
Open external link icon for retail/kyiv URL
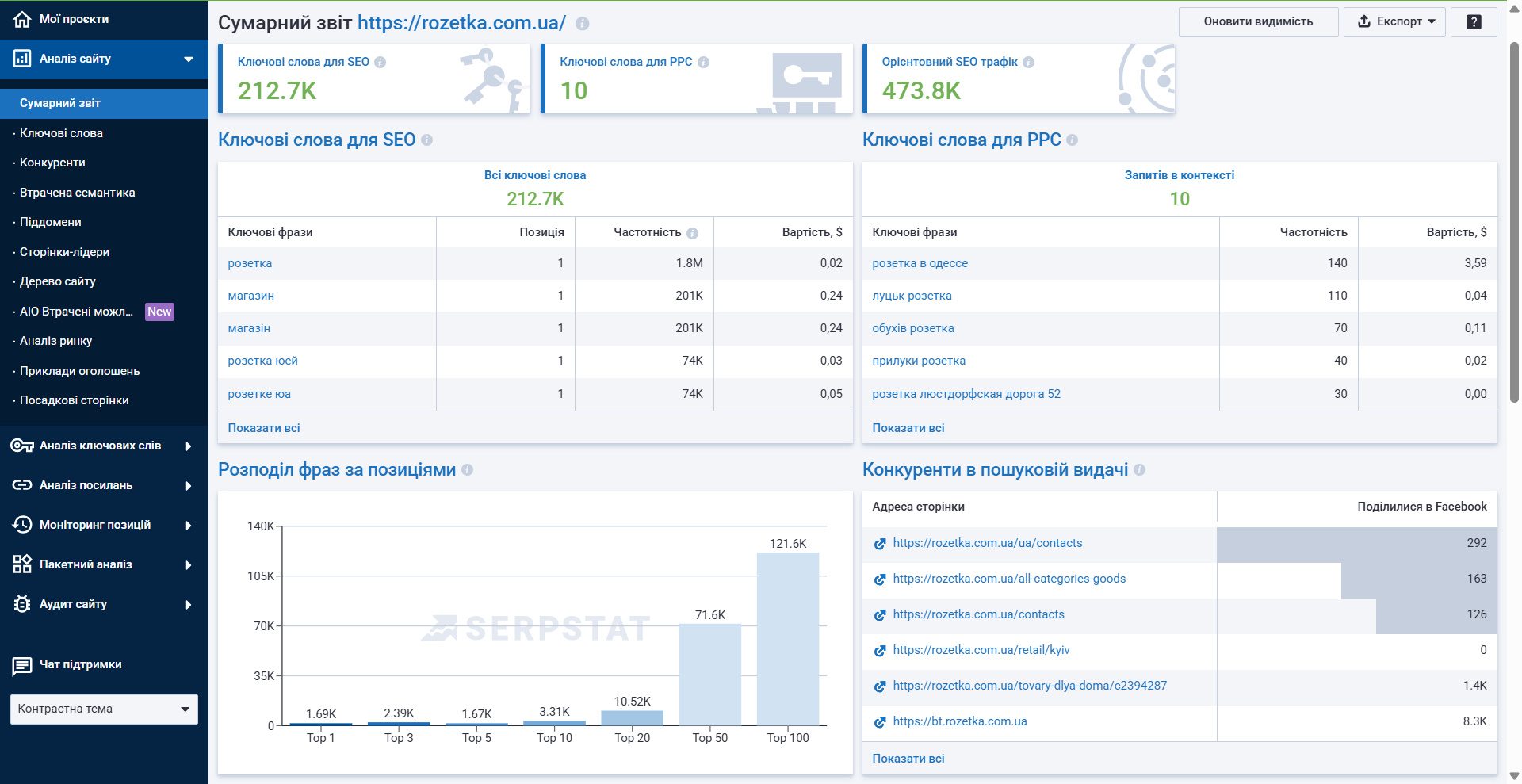tap(879, 651)
